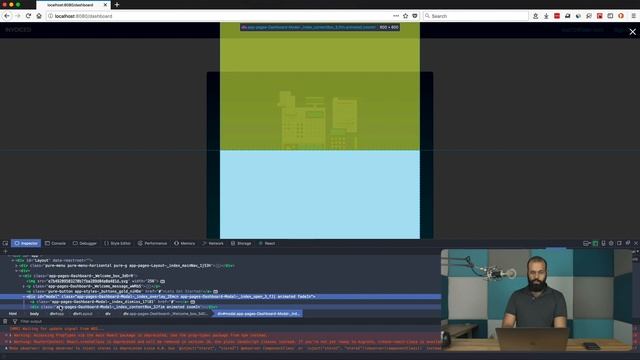
Task: Click the div#Layout breadcrumb
Action: click(x=82, y=314)
